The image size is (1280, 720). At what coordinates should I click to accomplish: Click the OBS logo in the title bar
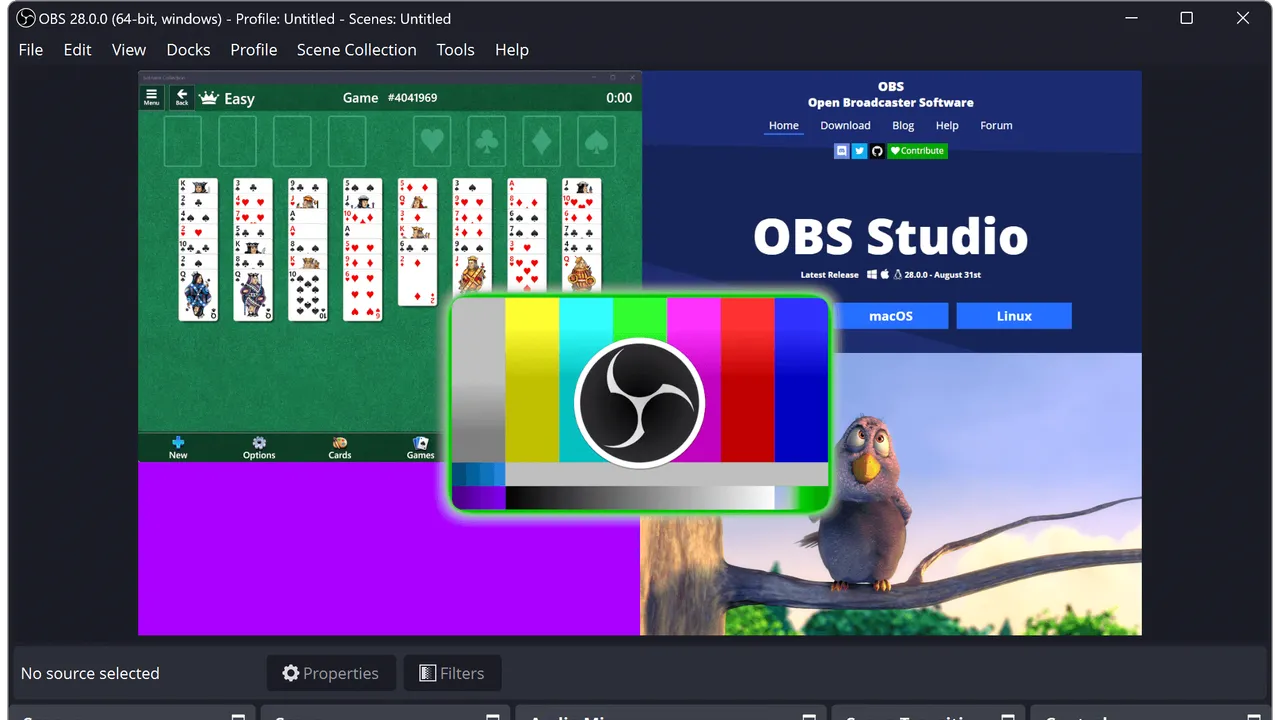26,18
